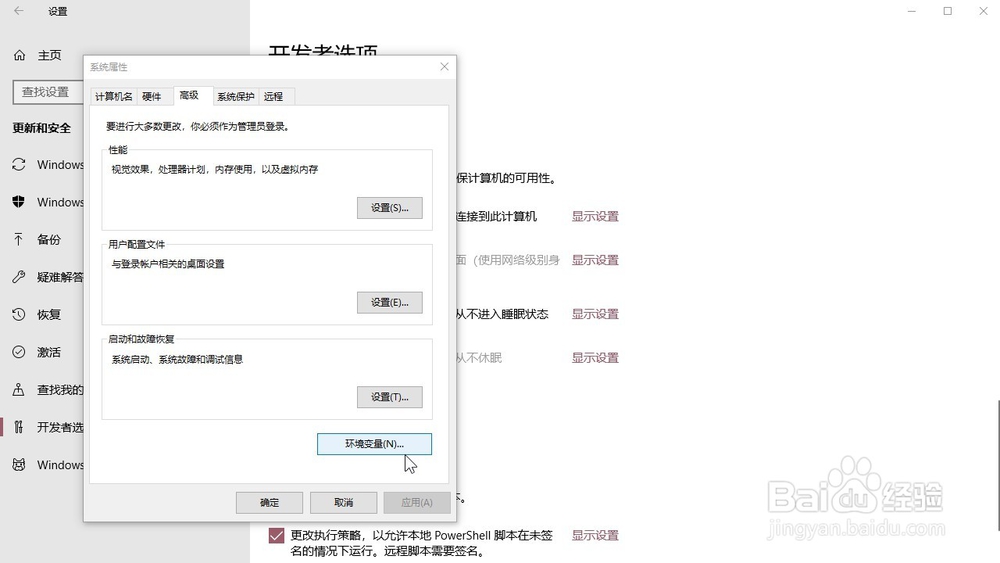
Task: Open the Backup (备份) arrow icon
Action: point(18,240)
